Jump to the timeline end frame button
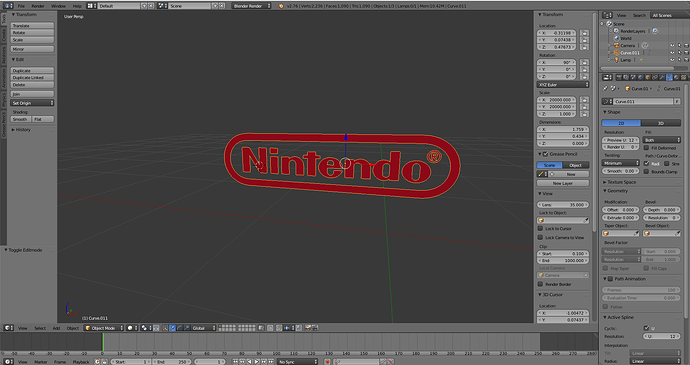The image size is (690, 365). [271, 361]
